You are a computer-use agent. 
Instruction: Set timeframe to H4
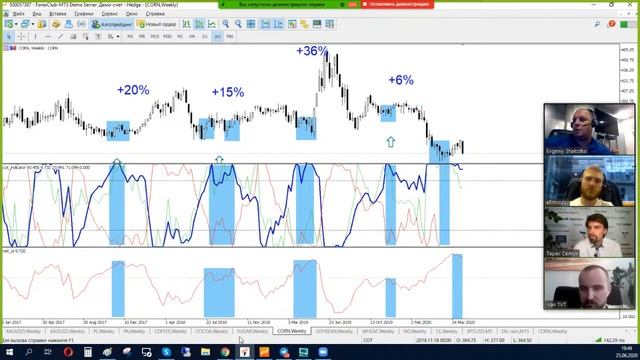click(x=192, y=36)
